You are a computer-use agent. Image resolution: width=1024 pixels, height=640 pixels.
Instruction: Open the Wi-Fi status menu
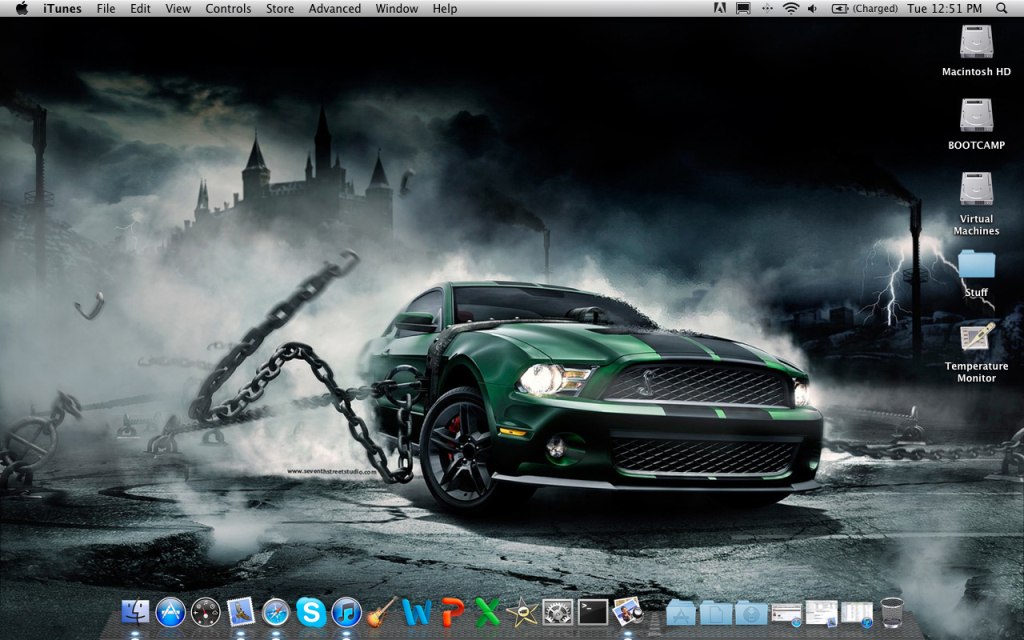(x=791, y=9)
